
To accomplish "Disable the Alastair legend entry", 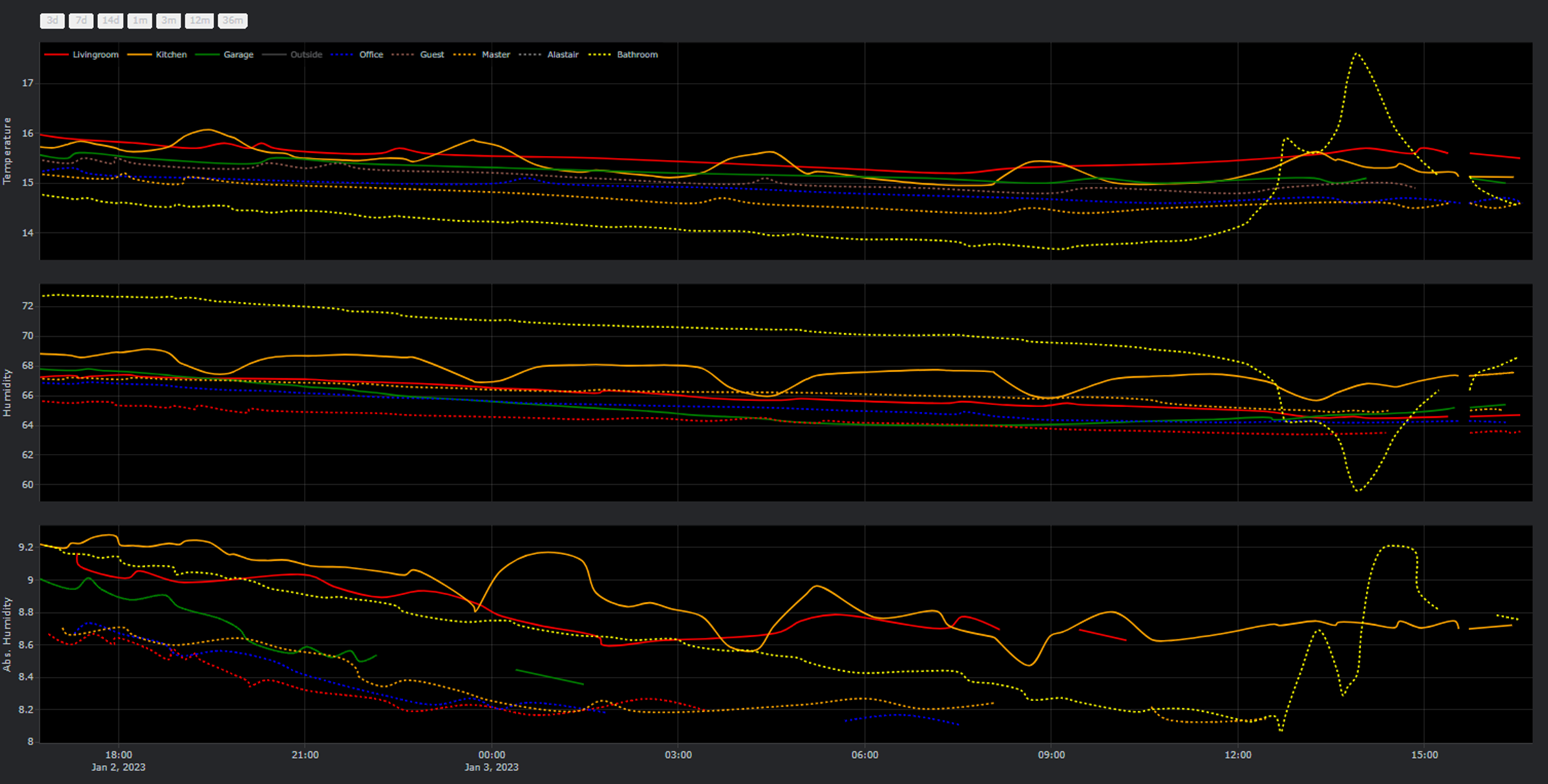I will tap(563, 55).
